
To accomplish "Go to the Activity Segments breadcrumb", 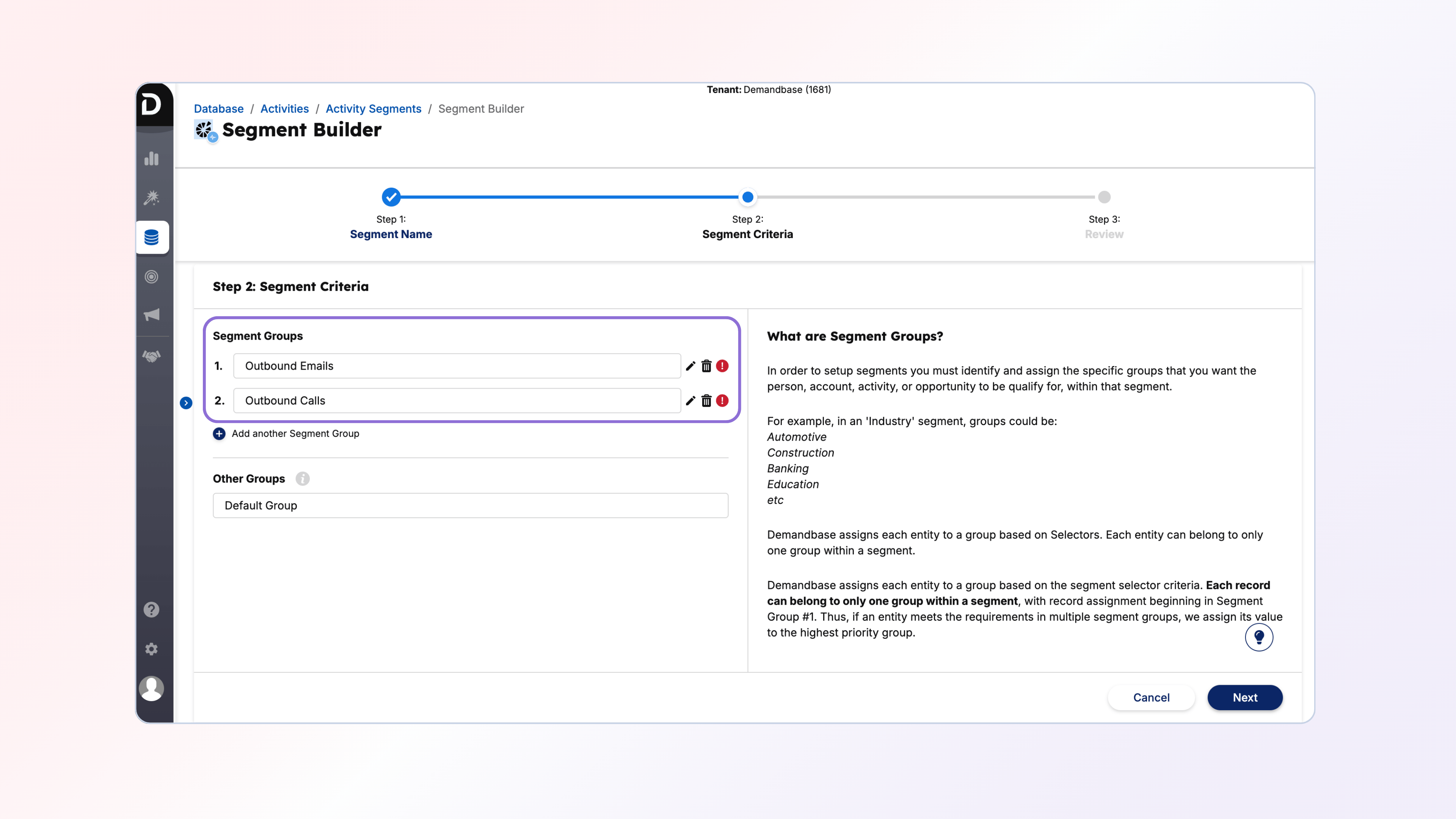I will 373,108.
